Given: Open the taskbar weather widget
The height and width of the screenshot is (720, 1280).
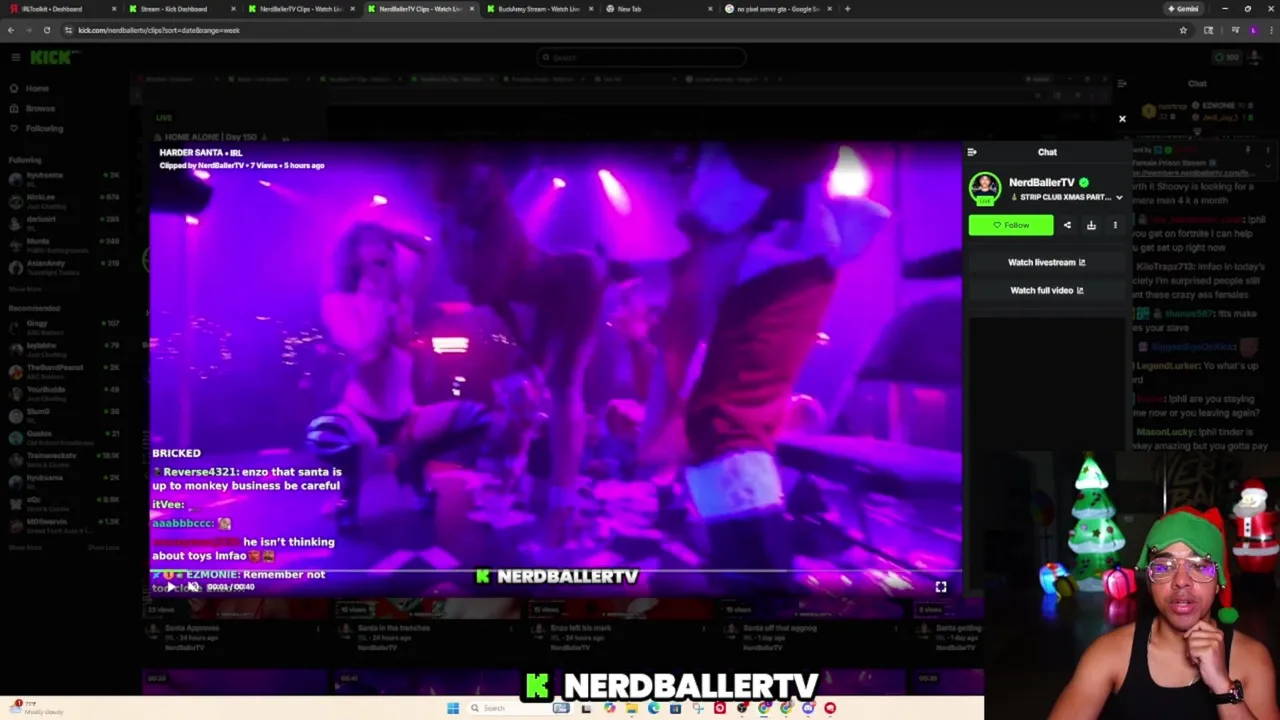Looking at the screenshot, I should pyautogui.click(x=38, y=708).
